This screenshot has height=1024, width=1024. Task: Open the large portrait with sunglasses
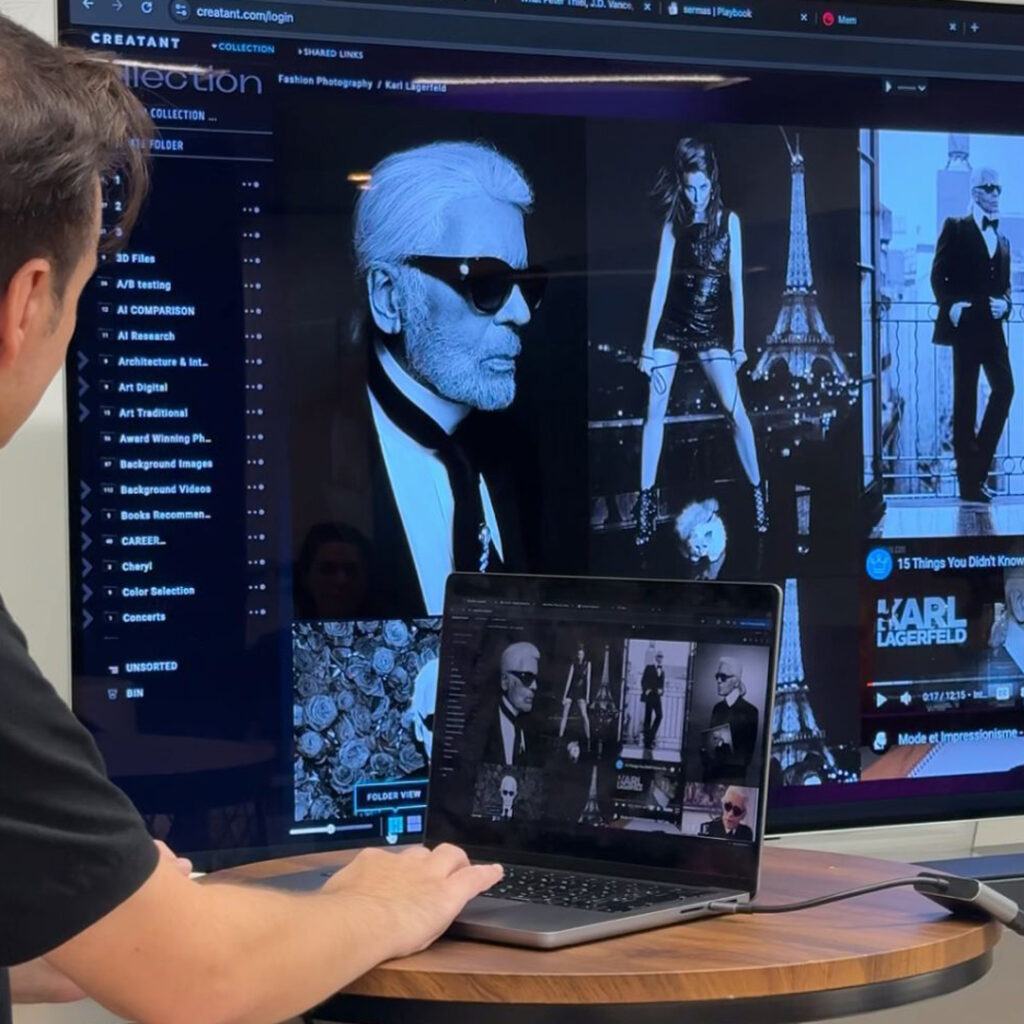[436, 366]
